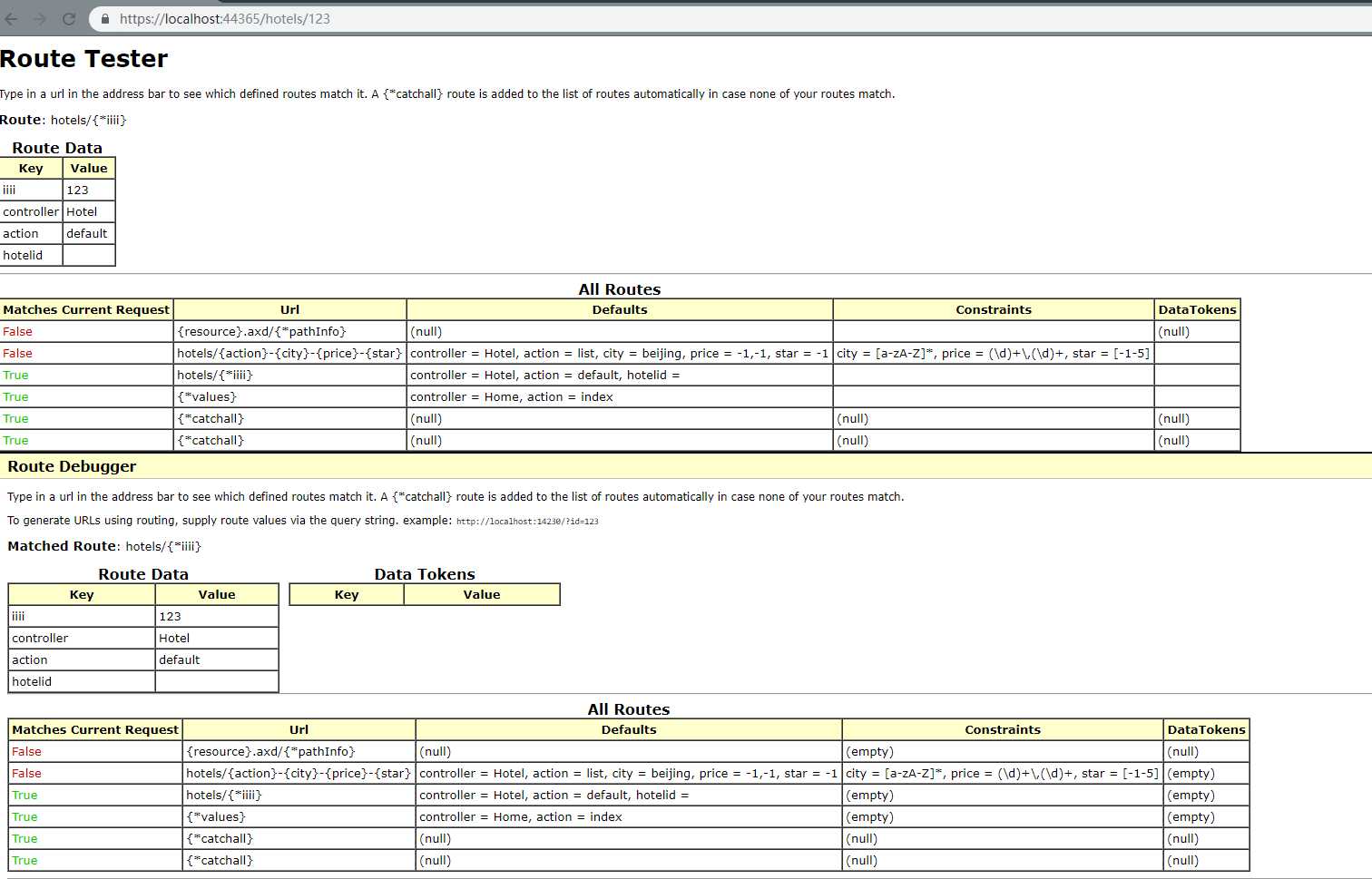
Task: Select the 'controller' key in Route Debugger's Route Data
Action: tap(82, 638)
